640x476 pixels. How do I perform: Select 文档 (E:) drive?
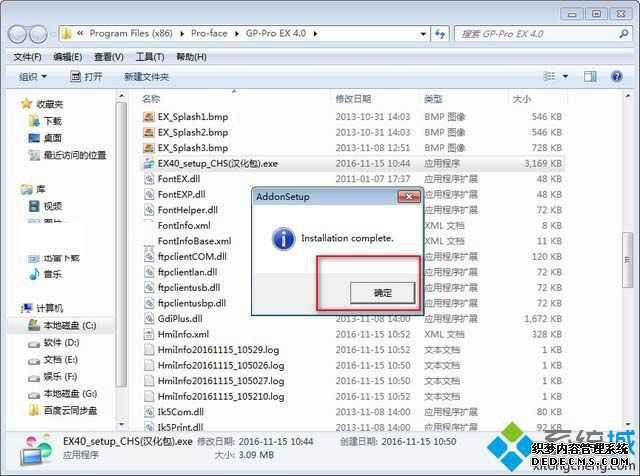(x=52, y=360)
